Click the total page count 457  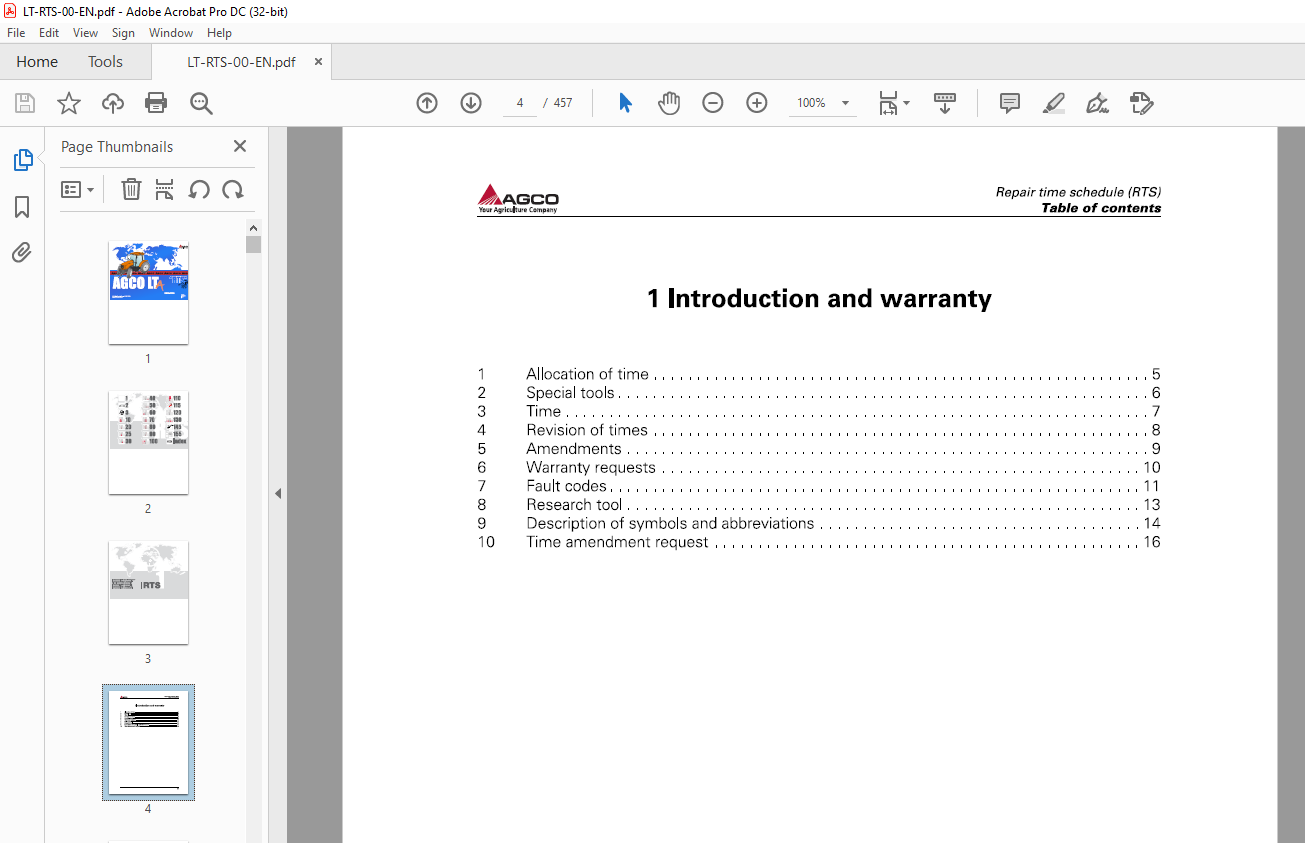(563, 103)
